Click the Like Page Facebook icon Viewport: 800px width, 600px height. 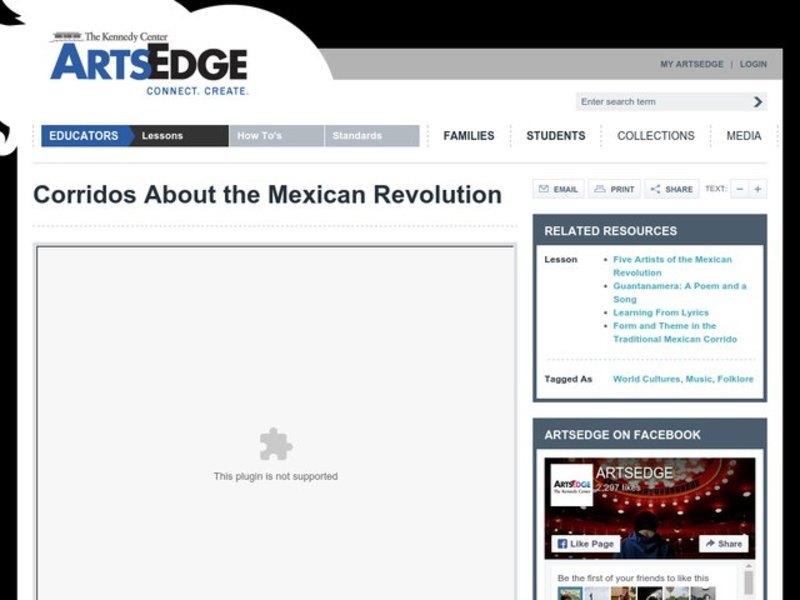(x=582, y=543)
